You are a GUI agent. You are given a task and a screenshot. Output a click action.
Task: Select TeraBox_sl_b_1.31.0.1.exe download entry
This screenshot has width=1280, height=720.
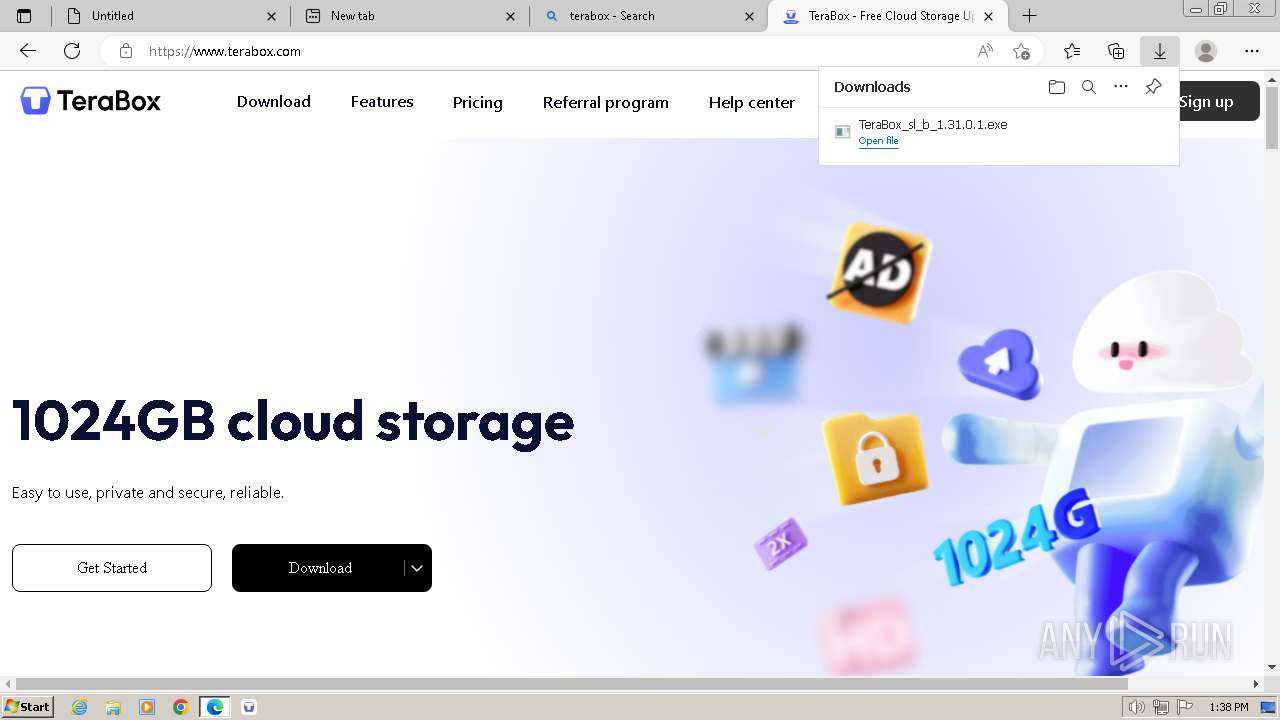coord(998,132)
